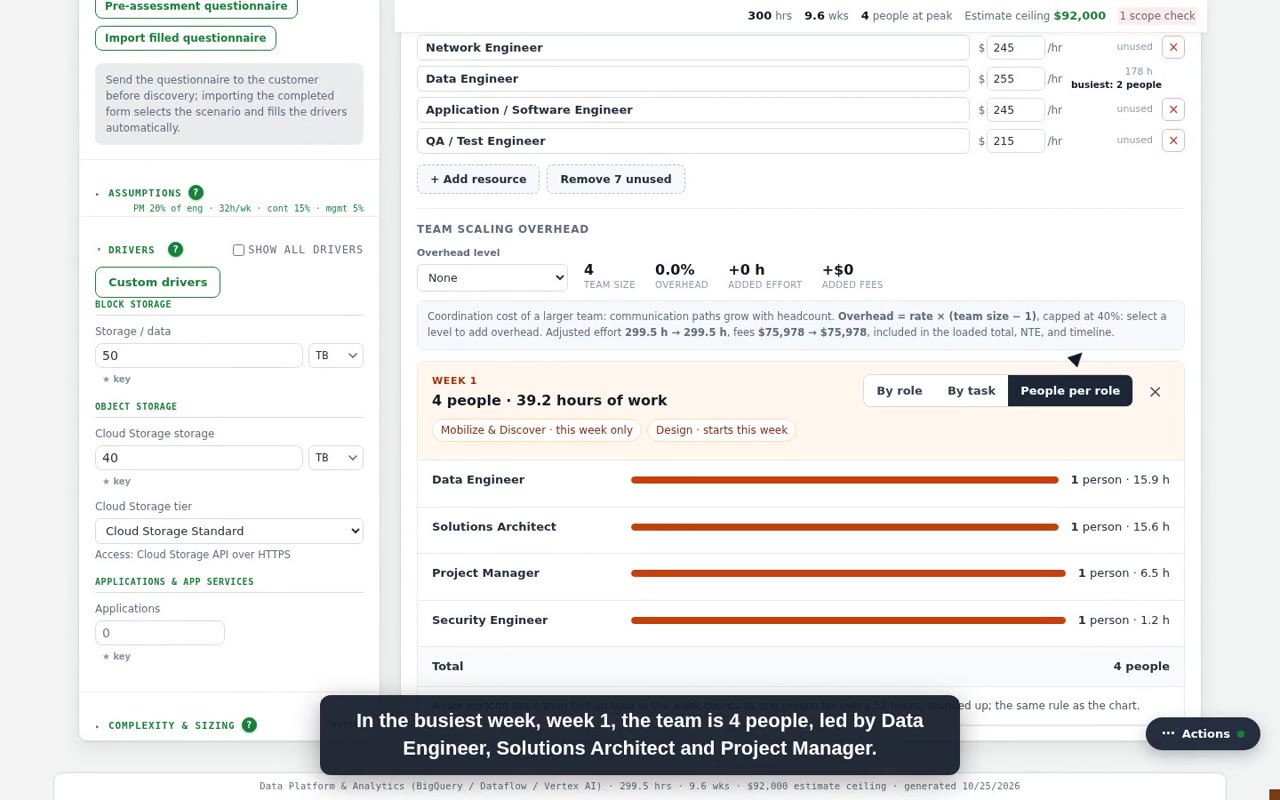
Task: Click Remove 7 unused button
Action: [x=616, y=179]
